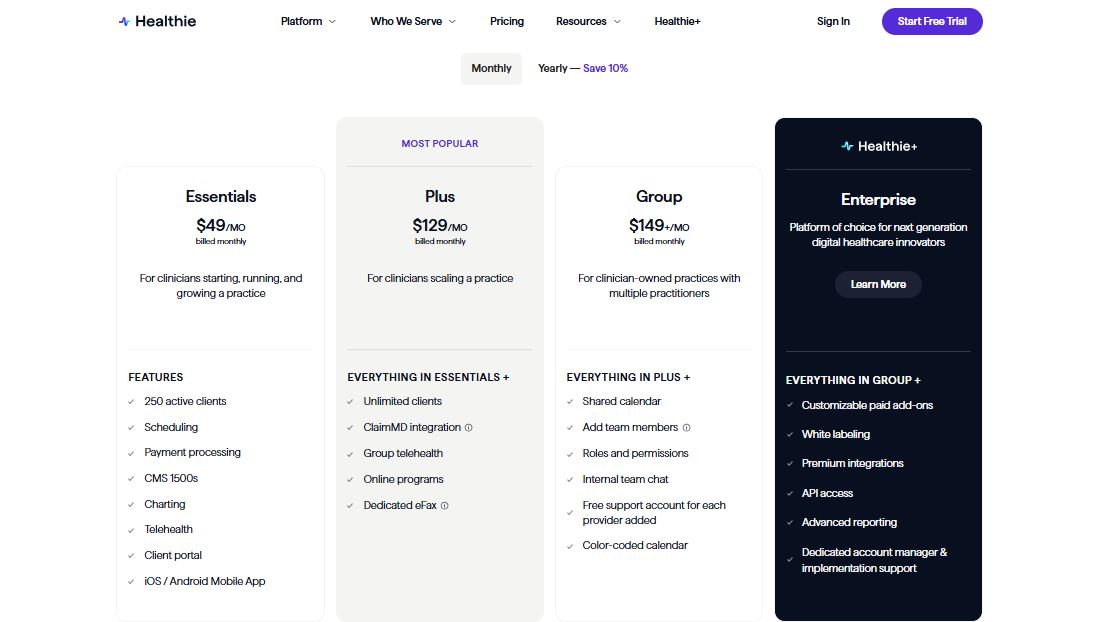Go to the Pricing page
The height and width of the screenshot is (622, 1118).
(507, 21)
